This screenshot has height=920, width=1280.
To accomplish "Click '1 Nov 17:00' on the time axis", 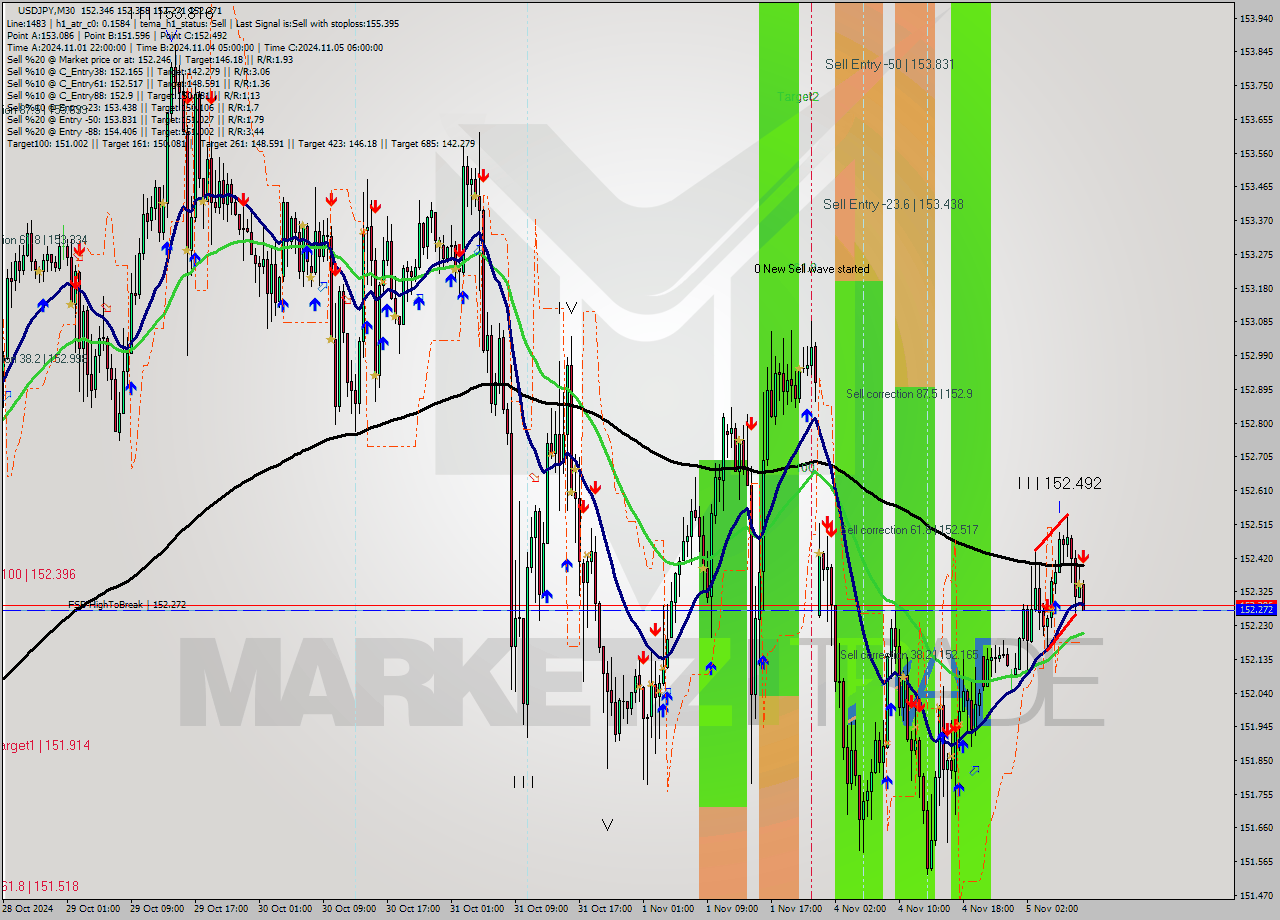I will tap(796, 909).
